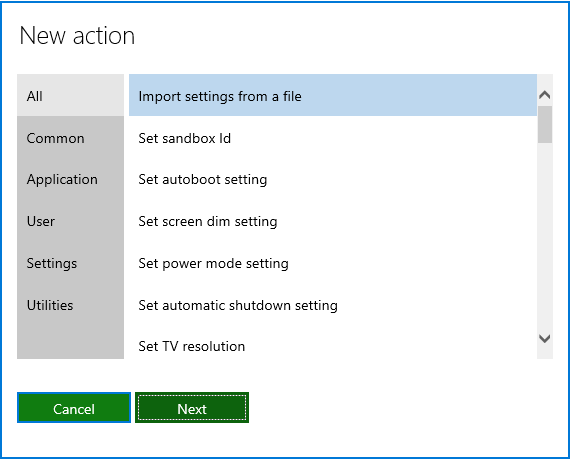Pick the Set sandbox Id action
Screen dimensions: 570x459
pos(333,138)
